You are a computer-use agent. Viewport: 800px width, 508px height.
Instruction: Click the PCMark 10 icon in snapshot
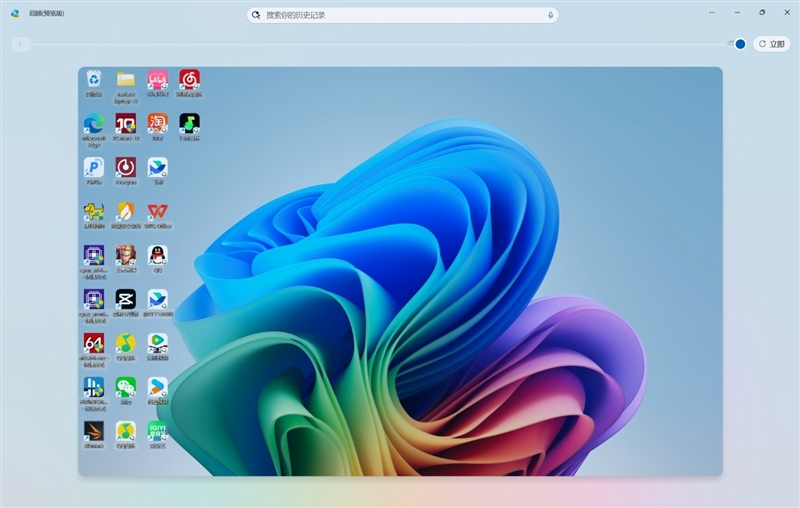[126, 124]
